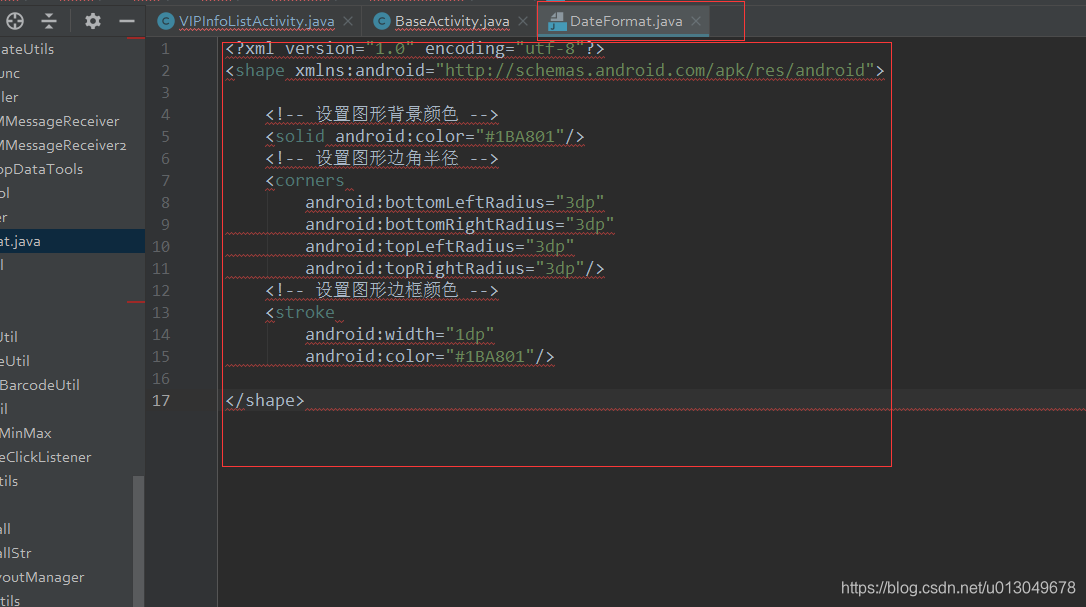1086x607 pixels.
Task: Select routManager in project tree
Action: coord(42,577)
